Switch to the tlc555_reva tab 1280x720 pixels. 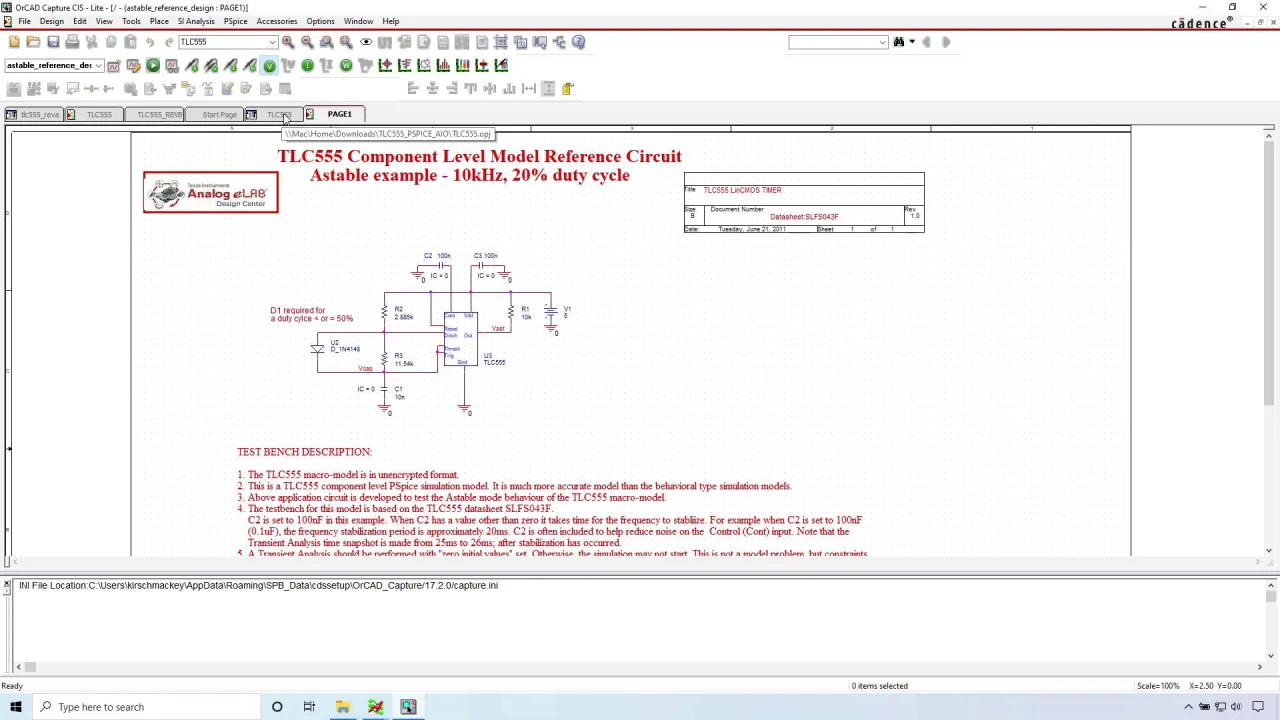(x=34, y=115)
